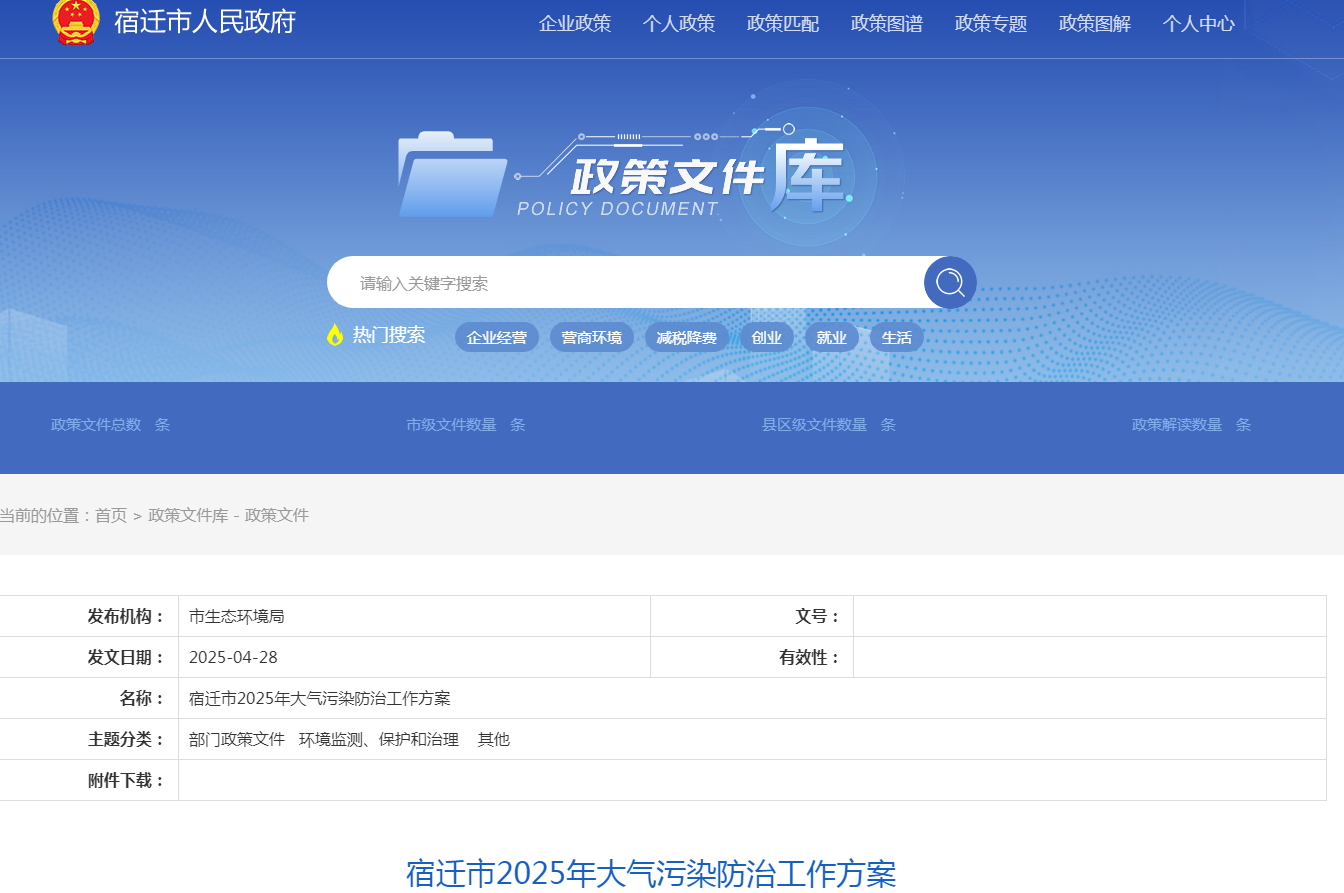Click the folder icon in banner

click(x=451, y=175)
